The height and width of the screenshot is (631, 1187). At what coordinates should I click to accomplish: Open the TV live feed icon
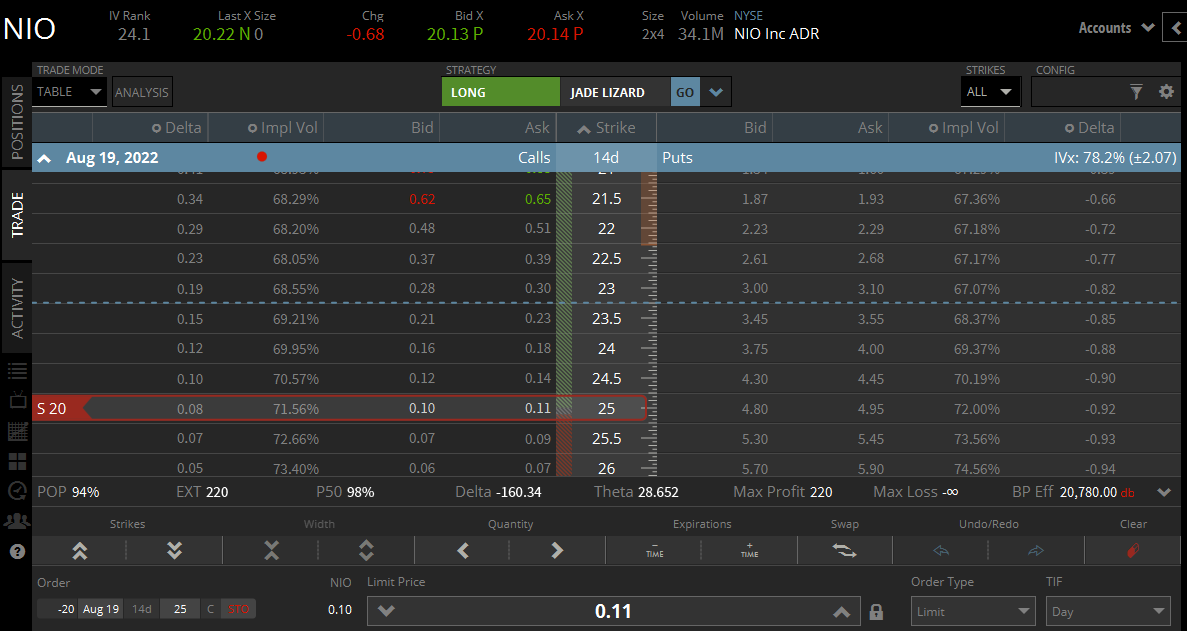[x=17, y=401]
